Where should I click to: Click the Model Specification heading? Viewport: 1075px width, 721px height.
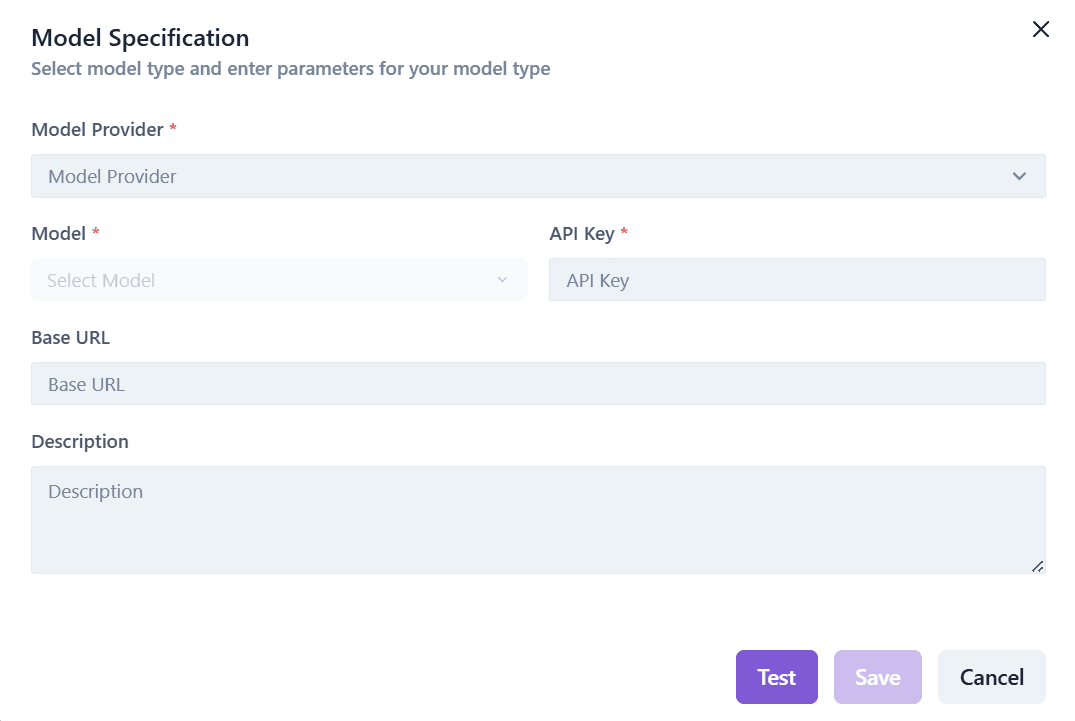140,38
